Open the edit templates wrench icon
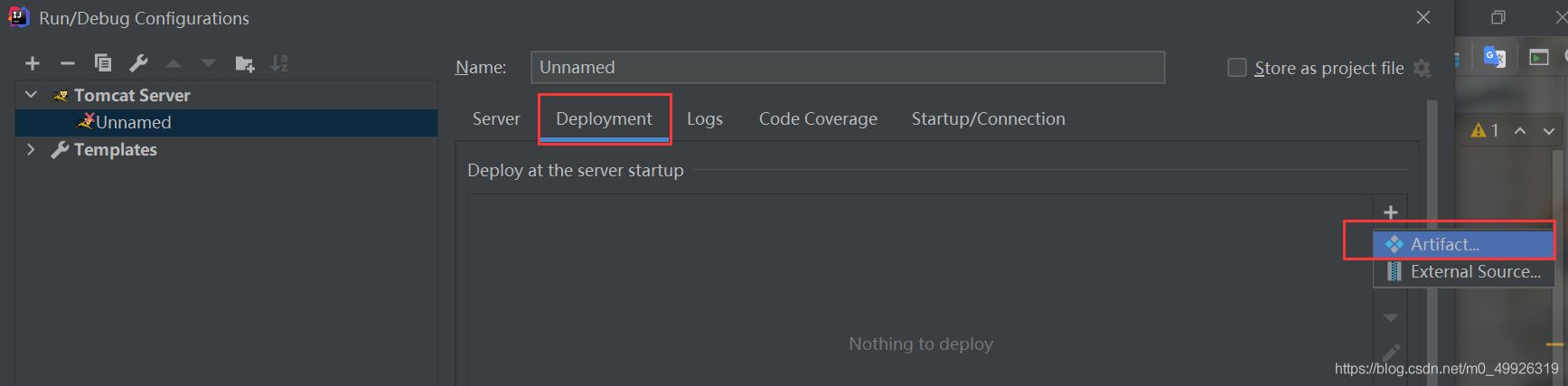Image resolution: width=1568 pixels, height=386 pixels. [138, 63]
